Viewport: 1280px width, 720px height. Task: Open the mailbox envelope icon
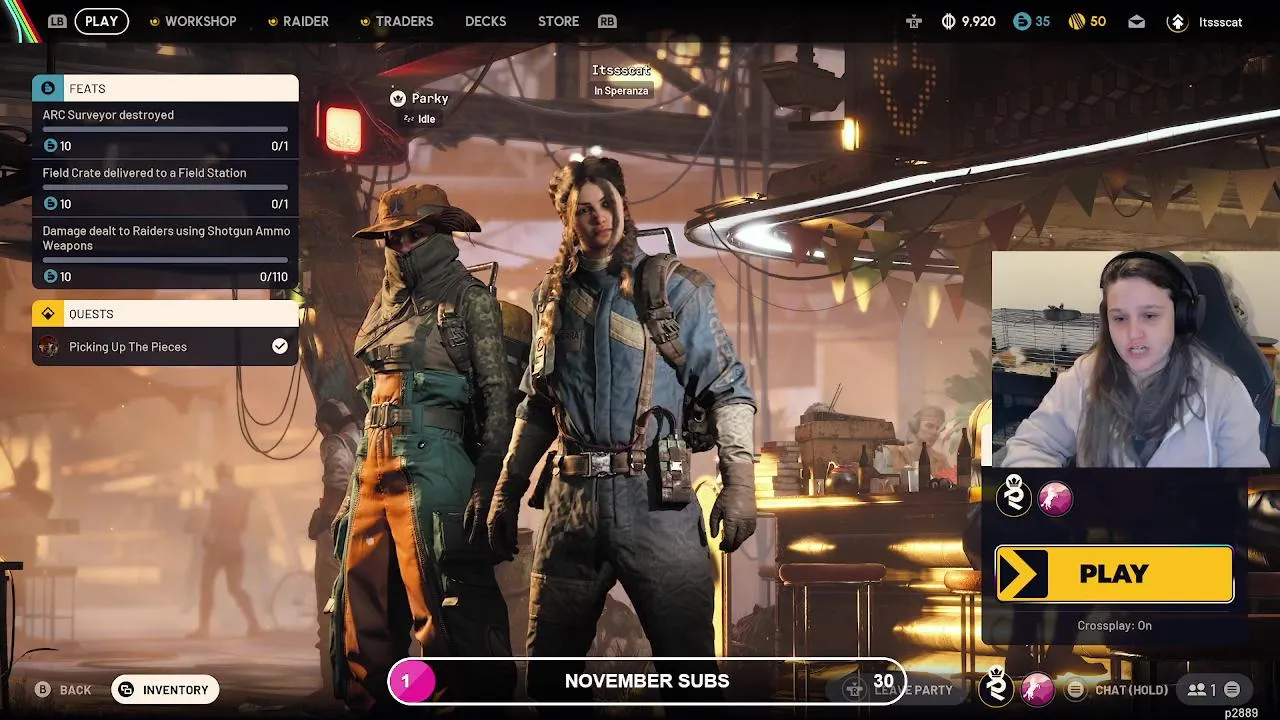(1136, 21)
